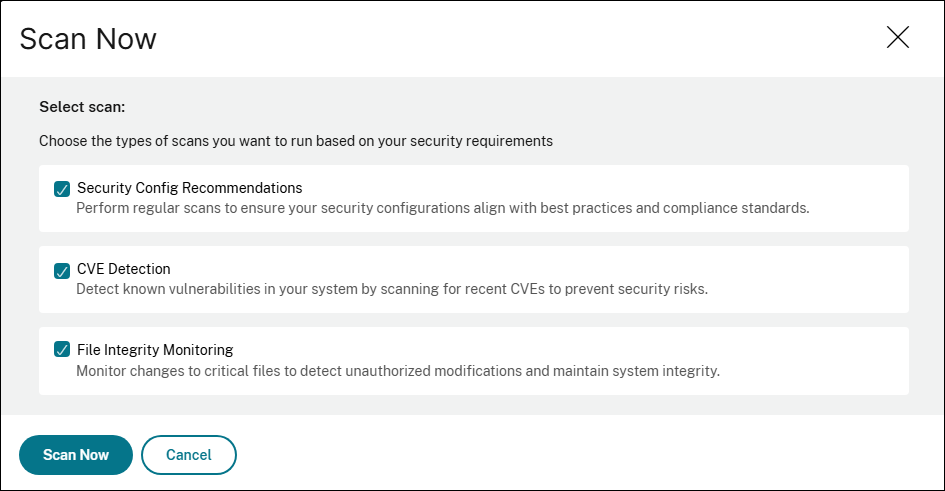The image size is (945, 491).
Task: Click the security configurations best practices description
Action: click(x=442, y=208)
